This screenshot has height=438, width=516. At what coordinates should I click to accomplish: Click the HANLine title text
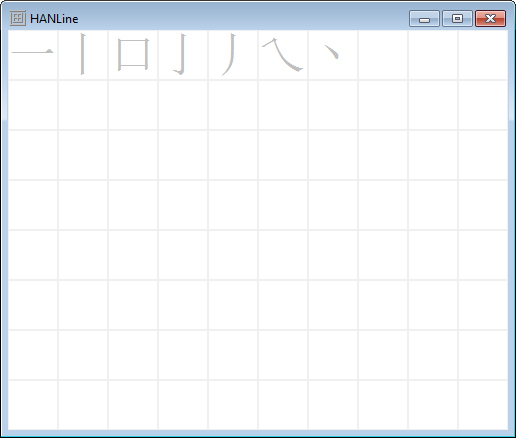coord(54,19)
